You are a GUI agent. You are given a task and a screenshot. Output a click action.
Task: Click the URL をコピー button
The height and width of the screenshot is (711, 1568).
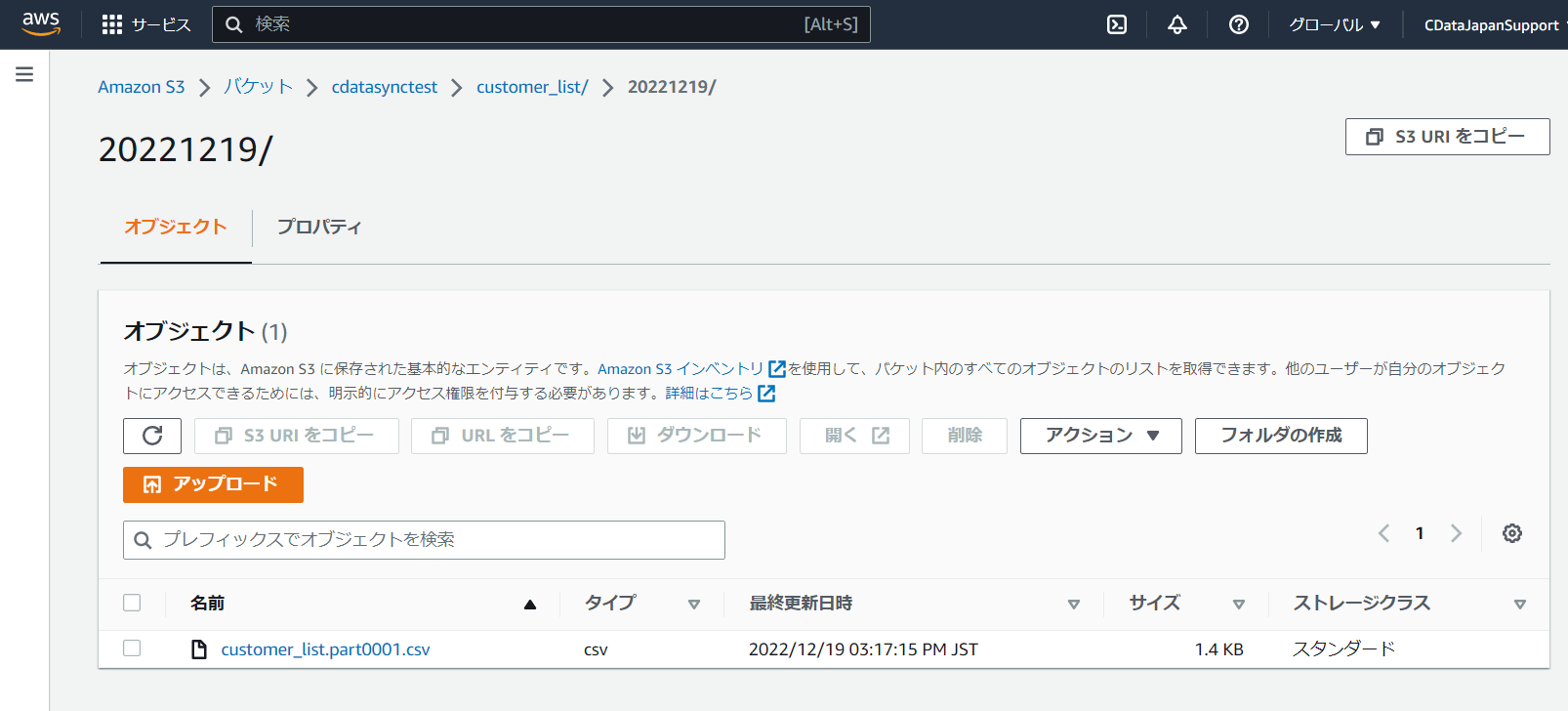pyautogui.click(x=503, y=436)
